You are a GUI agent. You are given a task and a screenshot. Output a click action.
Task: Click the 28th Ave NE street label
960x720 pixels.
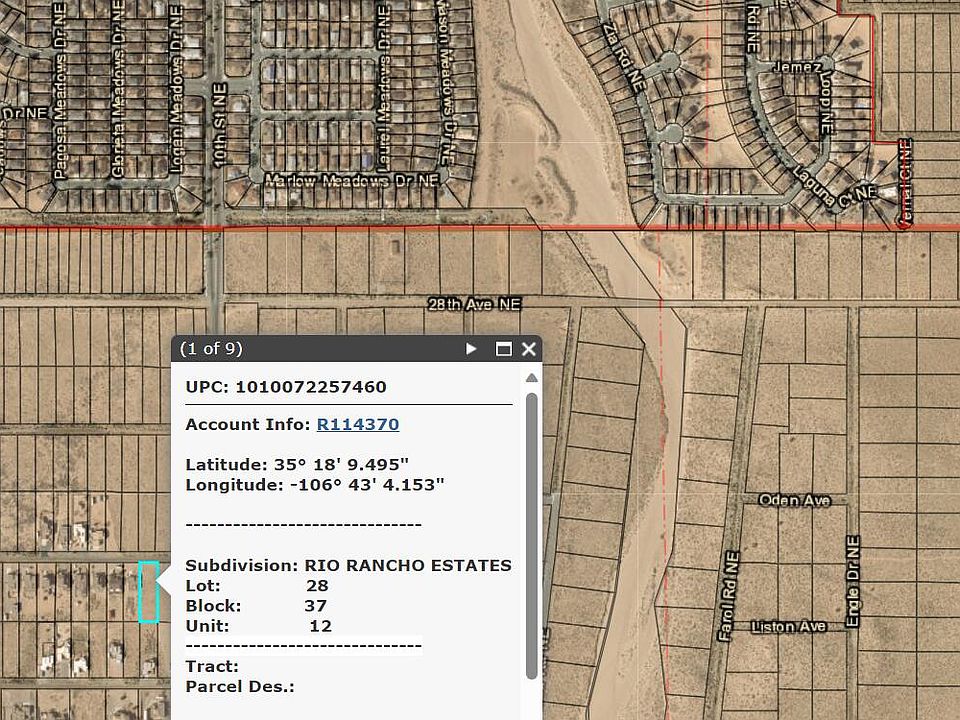[474, 304]
